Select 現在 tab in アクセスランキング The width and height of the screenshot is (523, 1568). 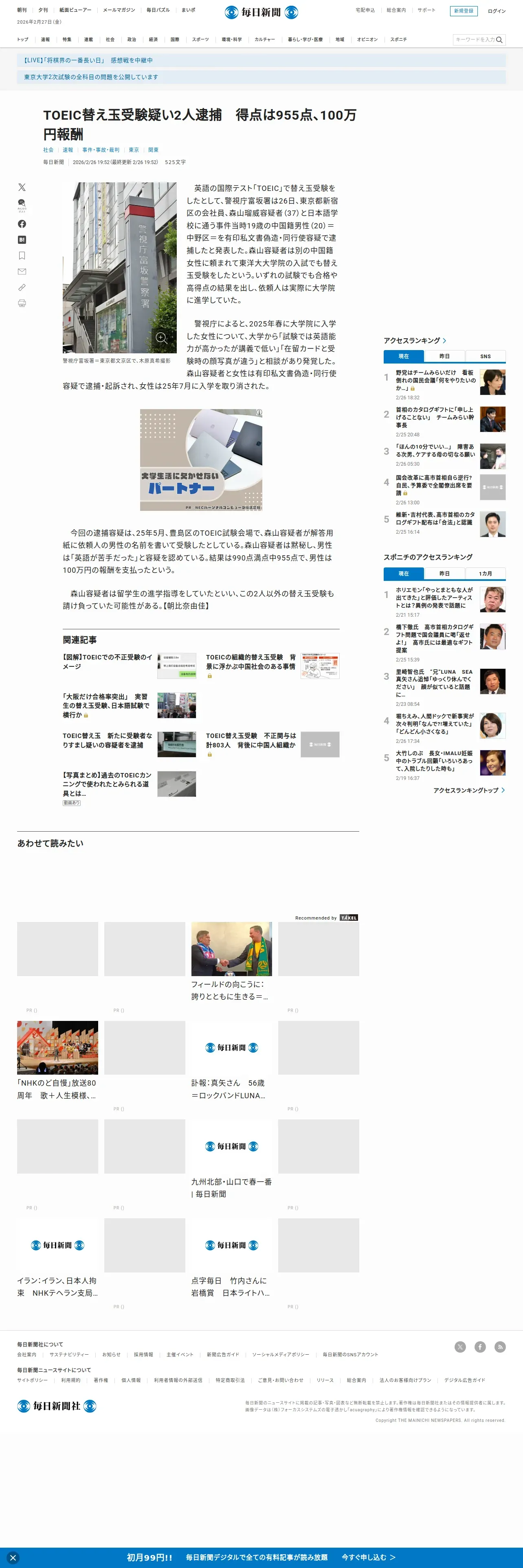tap(404, 357)
